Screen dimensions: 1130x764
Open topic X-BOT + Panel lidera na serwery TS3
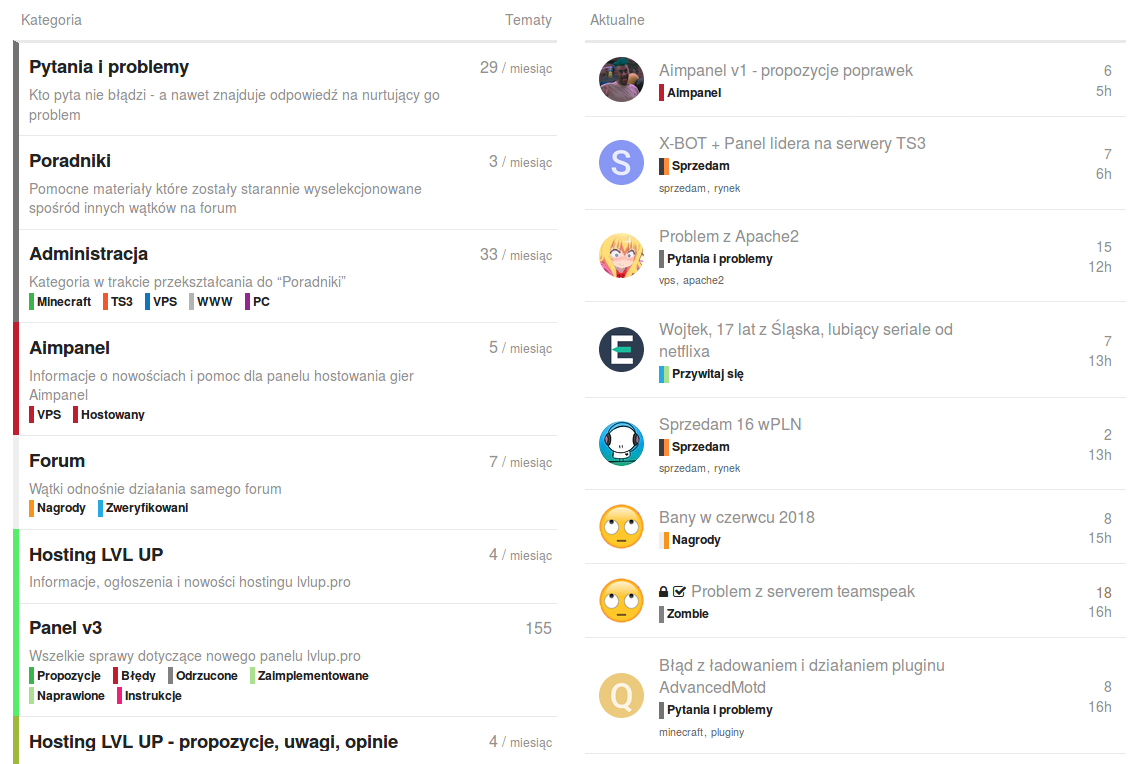point(792,143)
